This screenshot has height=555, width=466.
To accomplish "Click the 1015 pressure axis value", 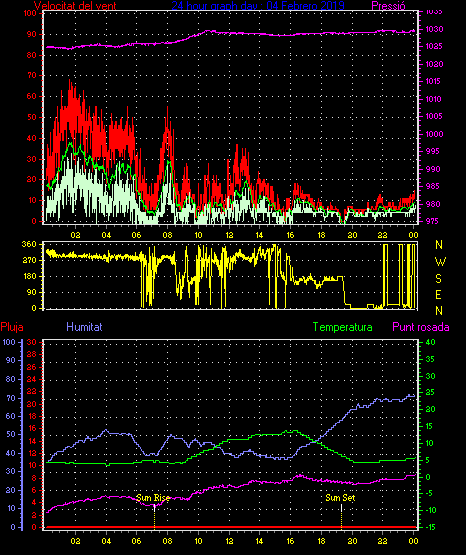I will (x=434, y=81).
